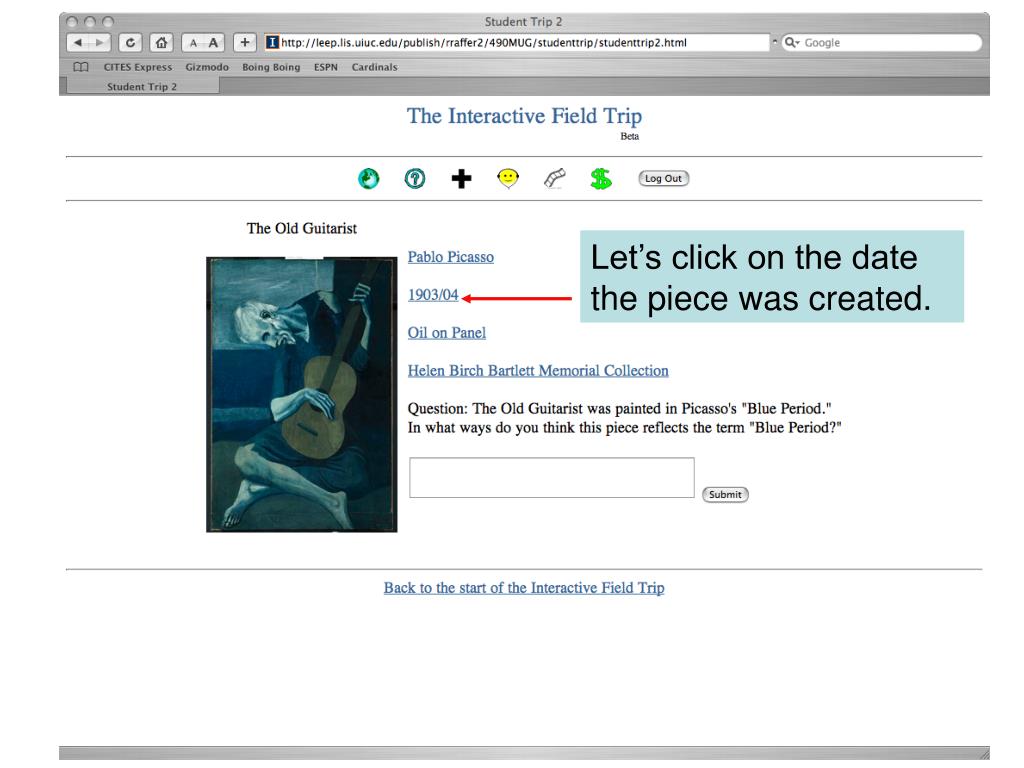
Task: Open the bookmarks book icon
Action: [x=81, y=67]
